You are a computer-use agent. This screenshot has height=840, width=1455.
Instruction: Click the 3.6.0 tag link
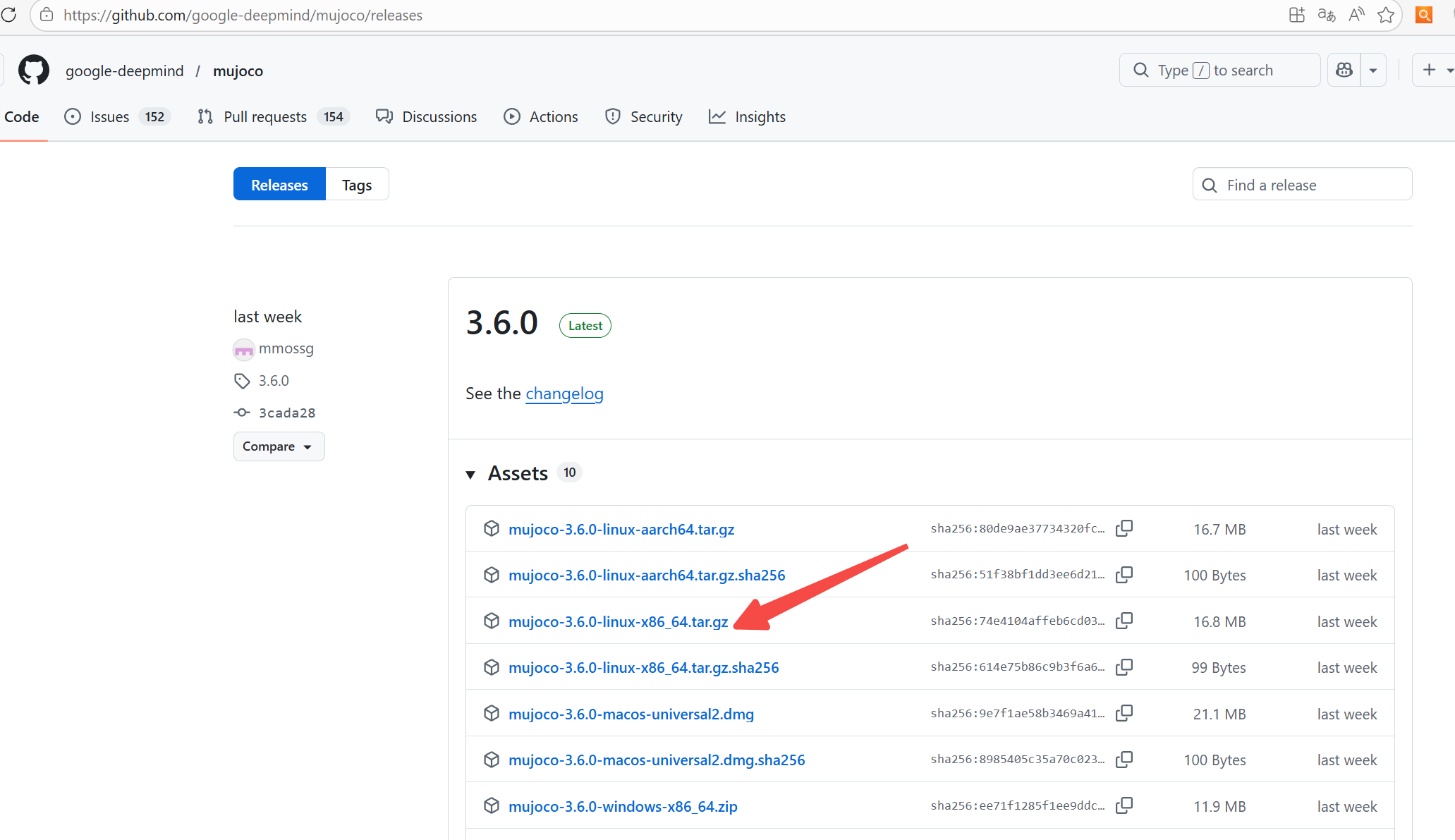pyautogui.click(x=274, y=381)
